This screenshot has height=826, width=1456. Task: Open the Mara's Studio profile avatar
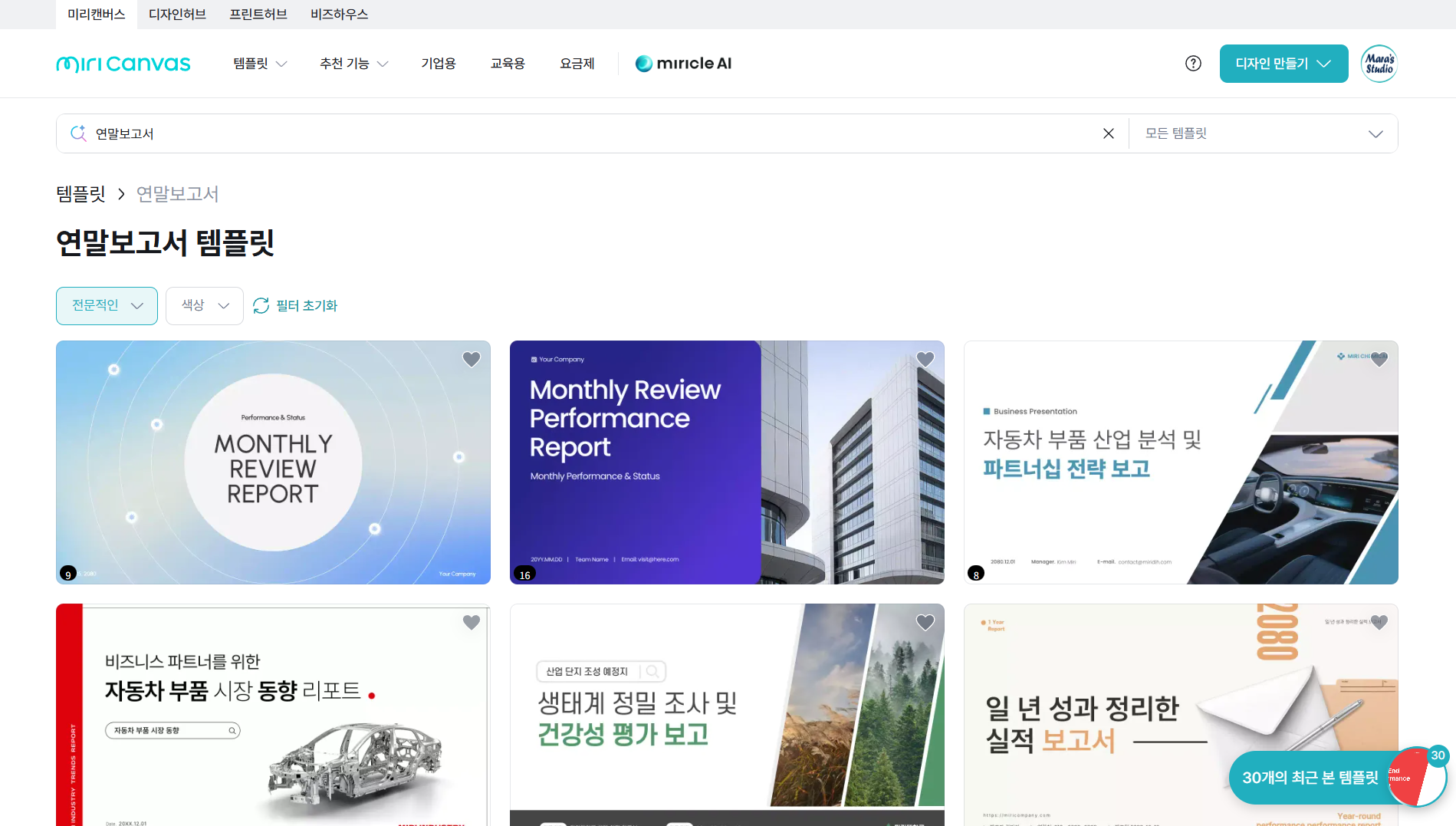[x=1379, y=64]
